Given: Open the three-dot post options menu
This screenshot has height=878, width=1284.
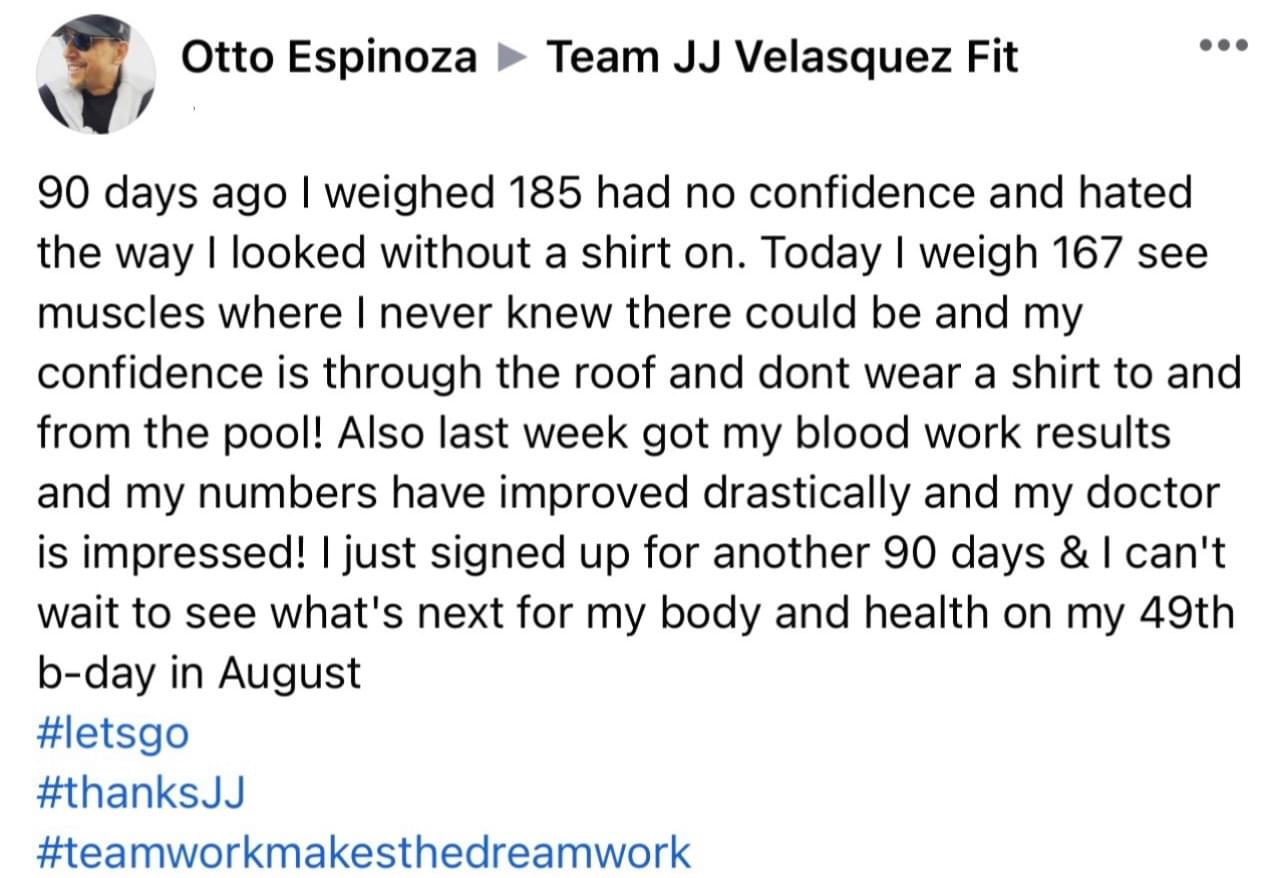Looking at the screenshot, I should (x=1226, y=46).
